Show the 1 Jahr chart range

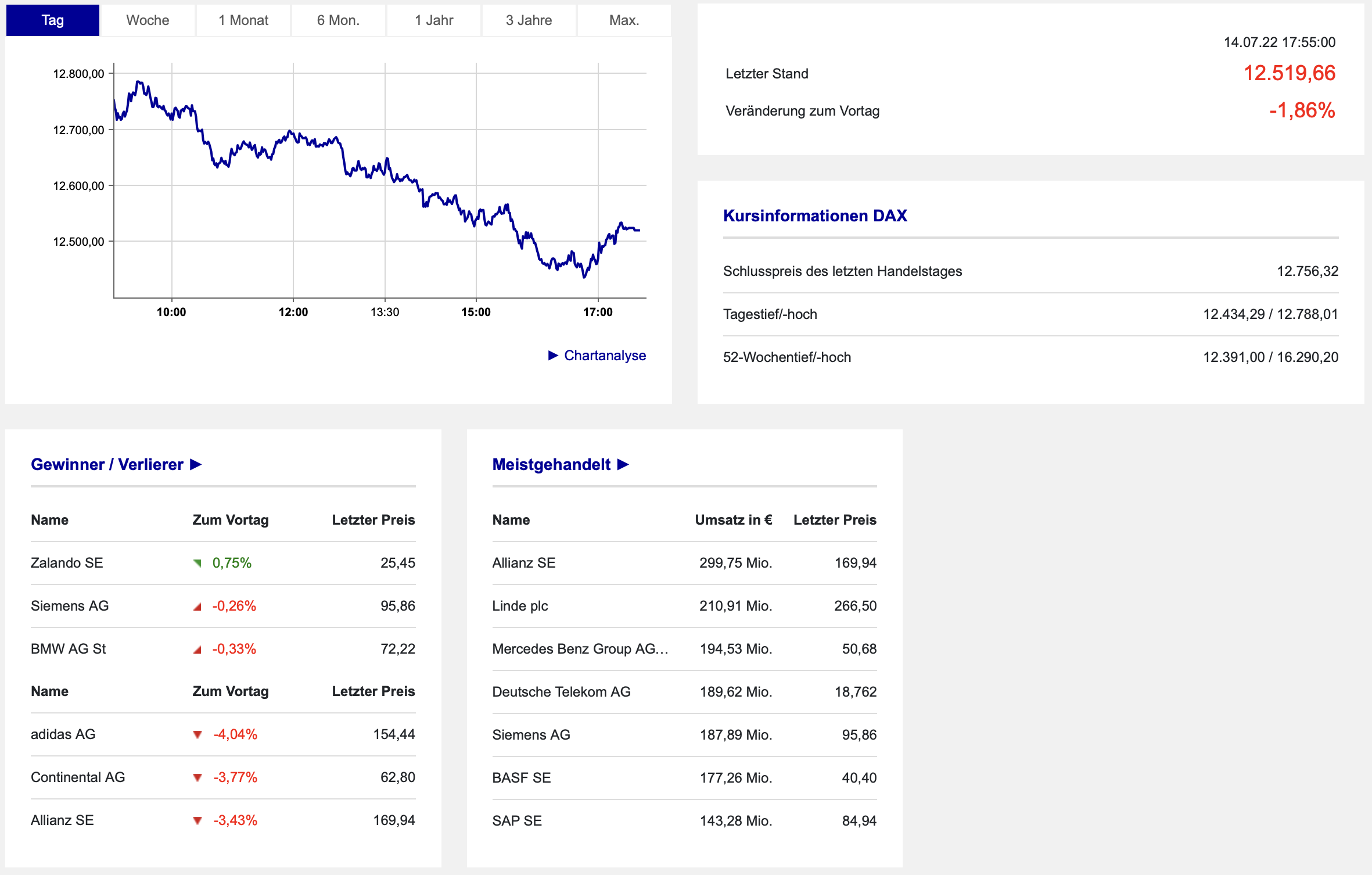tap(434, 20)
